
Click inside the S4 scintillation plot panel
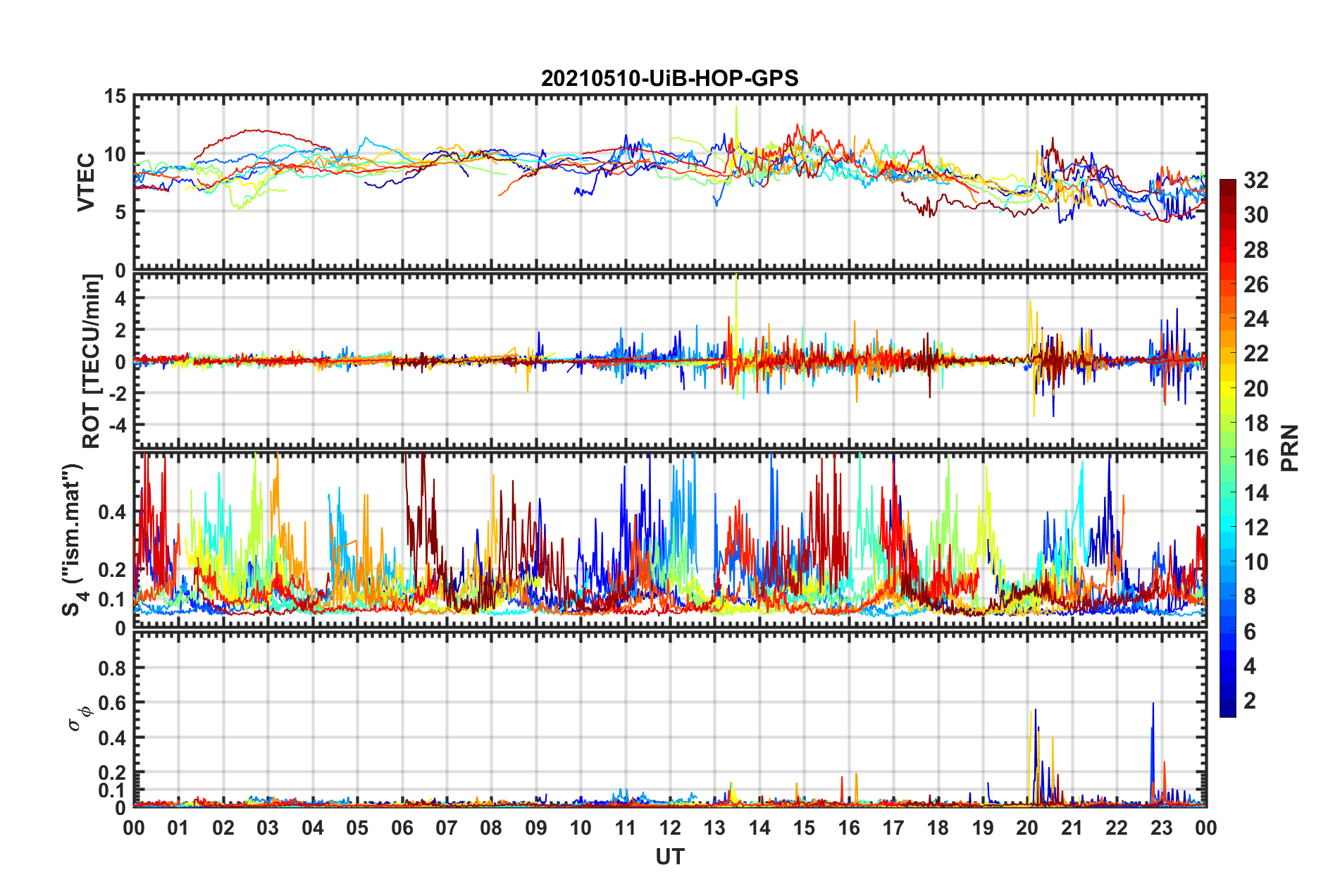point(669,540)
